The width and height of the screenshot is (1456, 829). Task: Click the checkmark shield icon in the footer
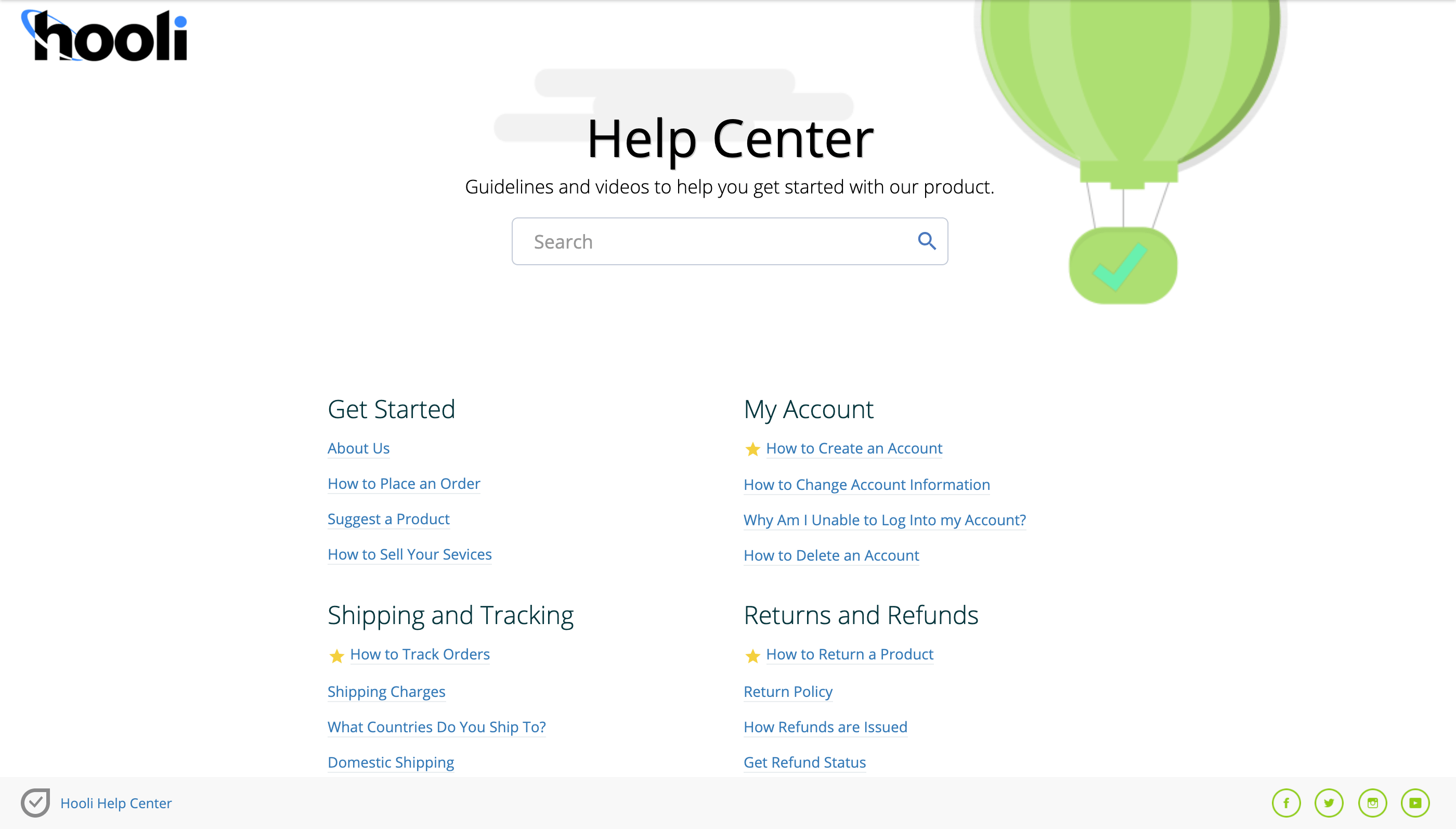[x=35, y=803]
